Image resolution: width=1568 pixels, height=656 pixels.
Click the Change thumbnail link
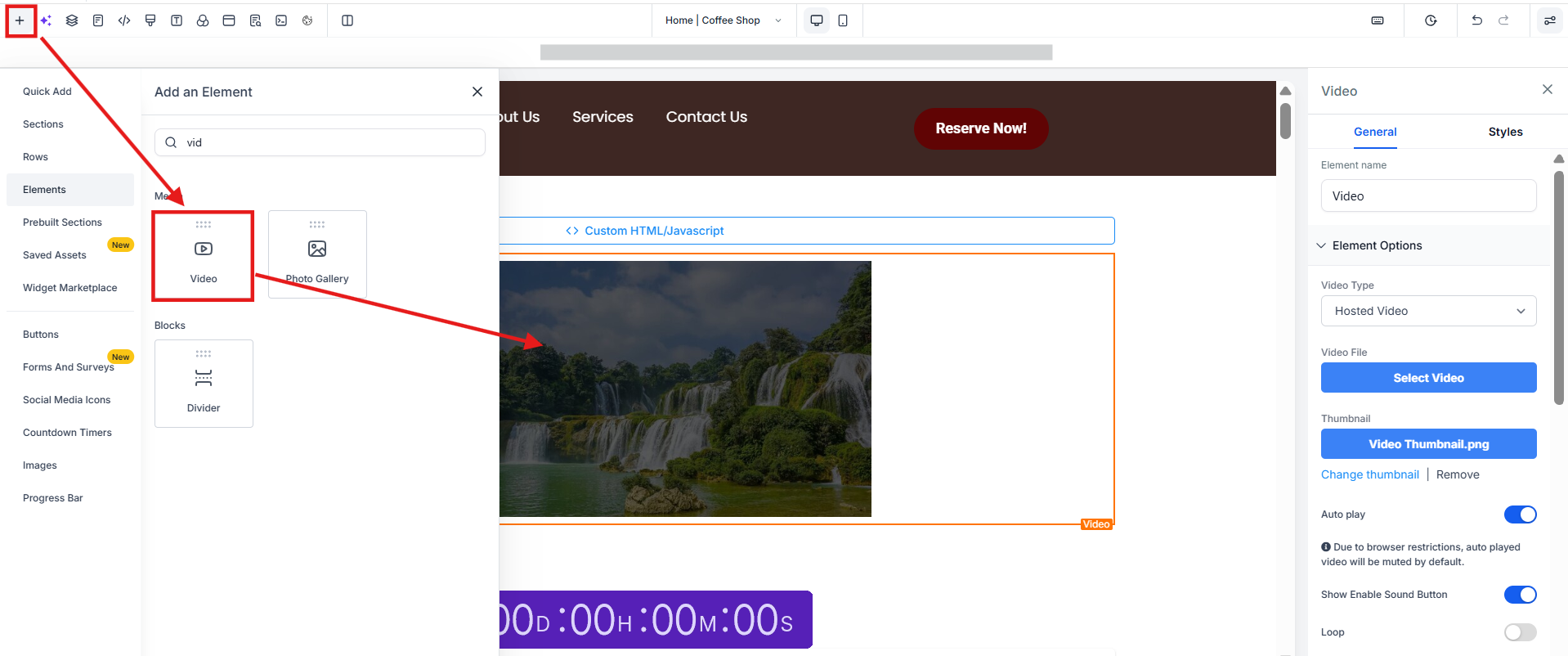1369,474
